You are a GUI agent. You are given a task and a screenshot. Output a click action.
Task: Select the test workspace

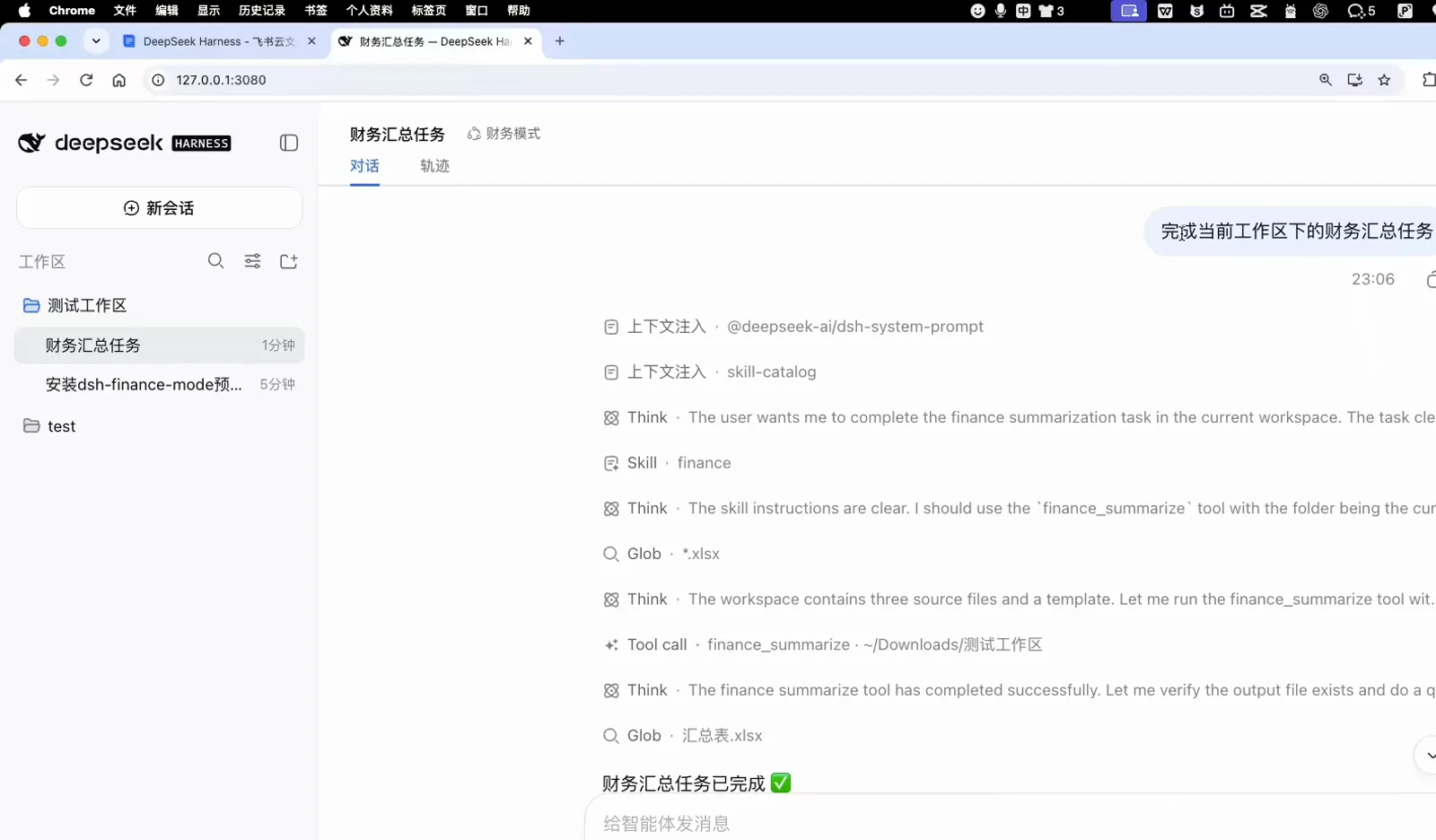62,426
